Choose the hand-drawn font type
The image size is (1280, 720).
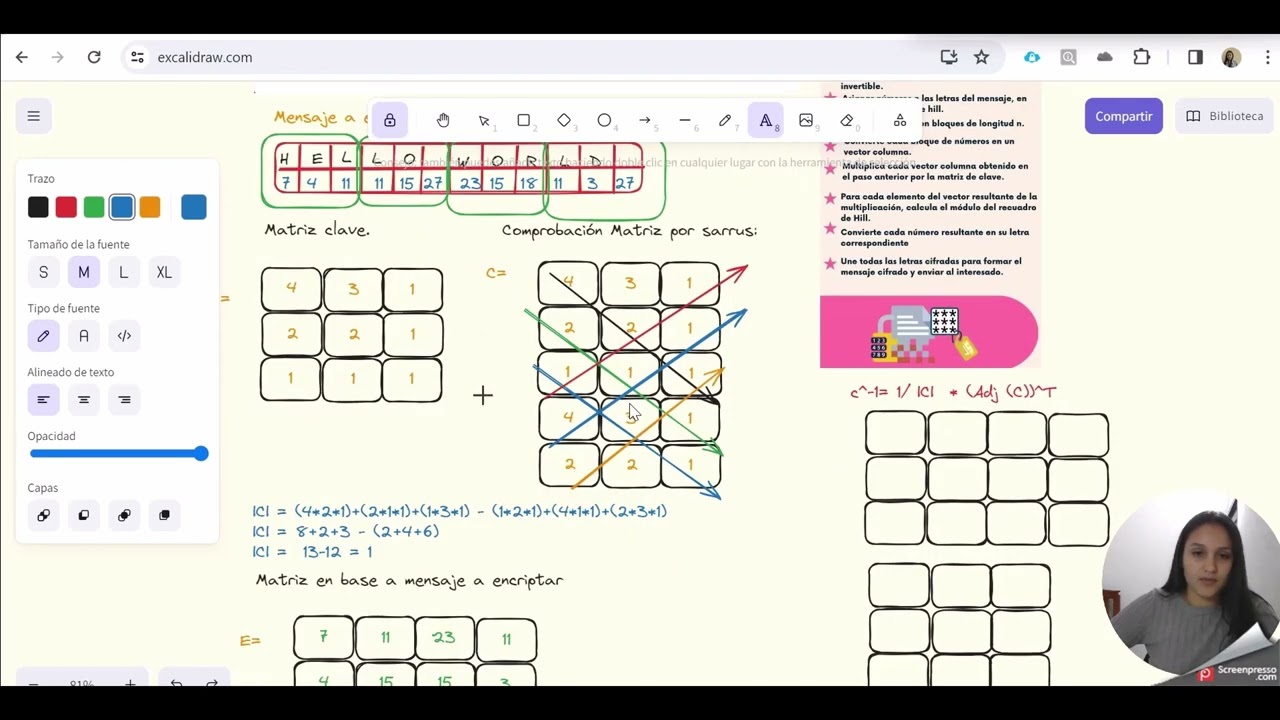click(43, 336)
